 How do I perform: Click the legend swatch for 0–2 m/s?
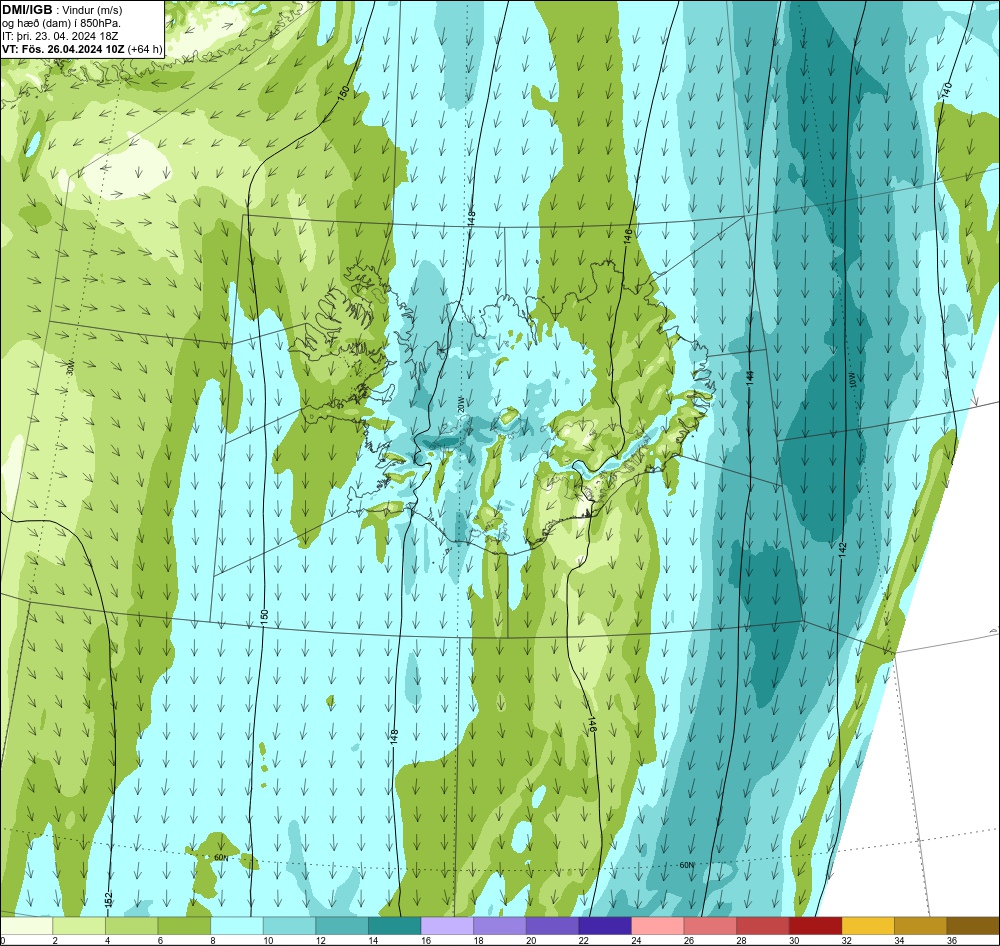pyautogui.click(x=27, y=926)
